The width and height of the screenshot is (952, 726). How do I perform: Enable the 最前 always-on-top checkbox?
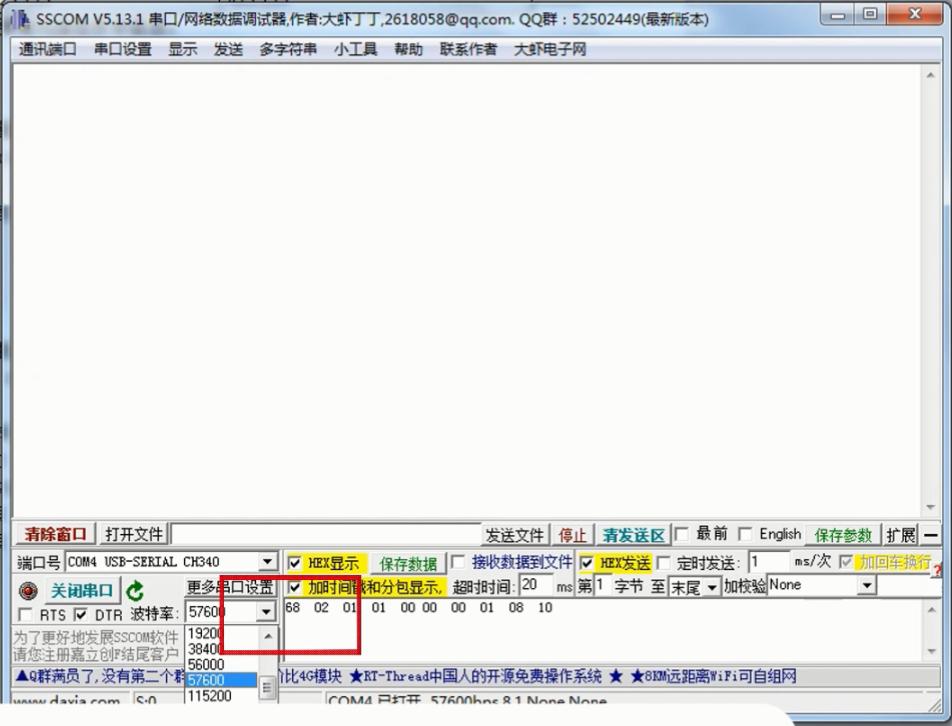coord(682,534)
